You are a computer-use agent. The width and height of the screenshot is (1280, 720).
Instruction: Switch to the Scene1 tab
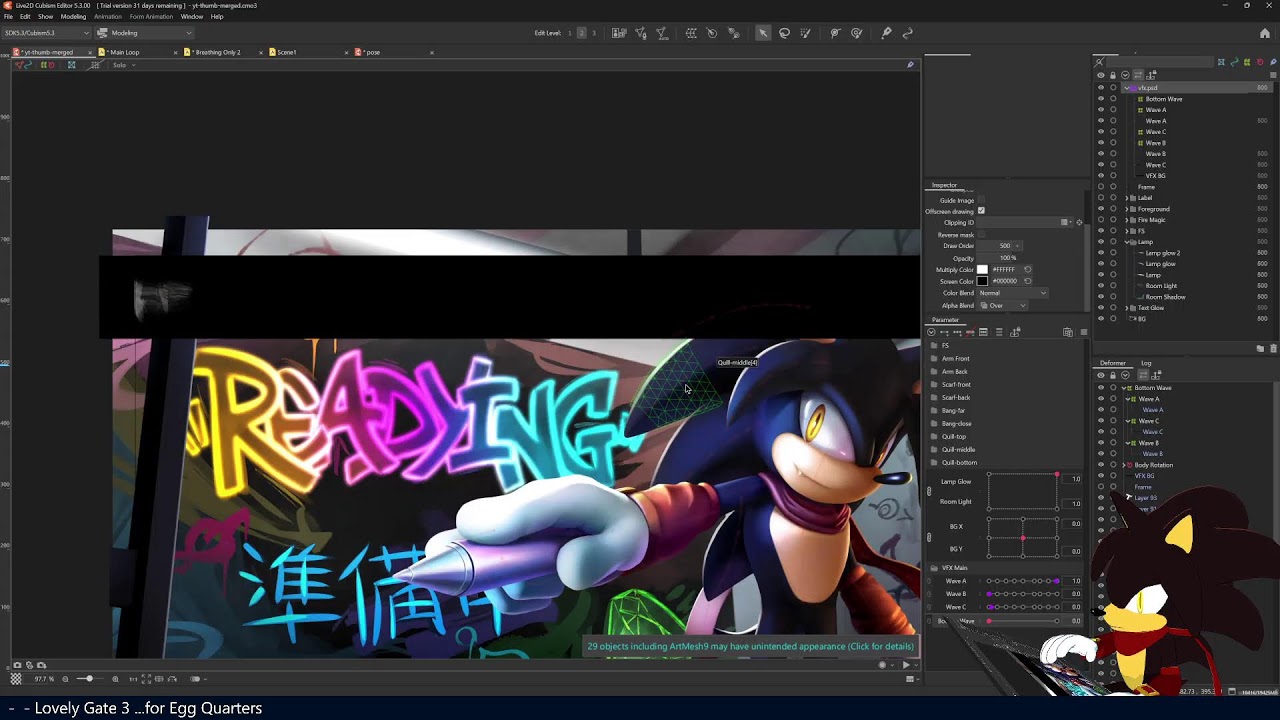[287, 52]
